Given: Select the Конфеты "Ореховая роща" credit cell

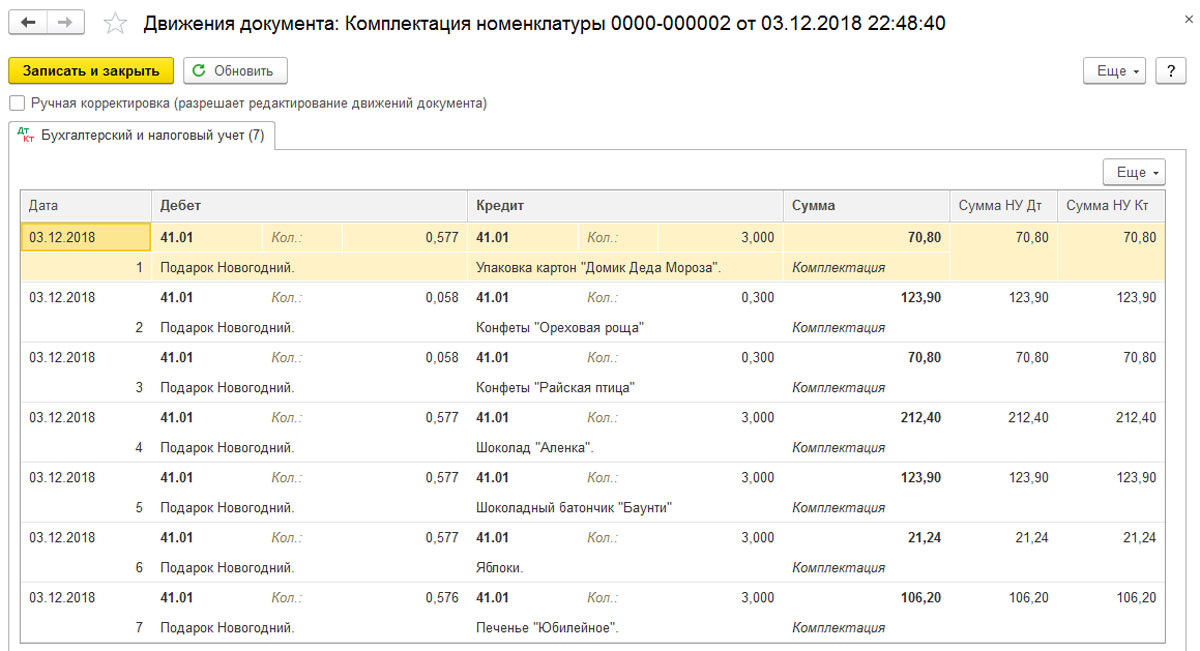Looking at the screenshot, I should [x=560, y=328].
